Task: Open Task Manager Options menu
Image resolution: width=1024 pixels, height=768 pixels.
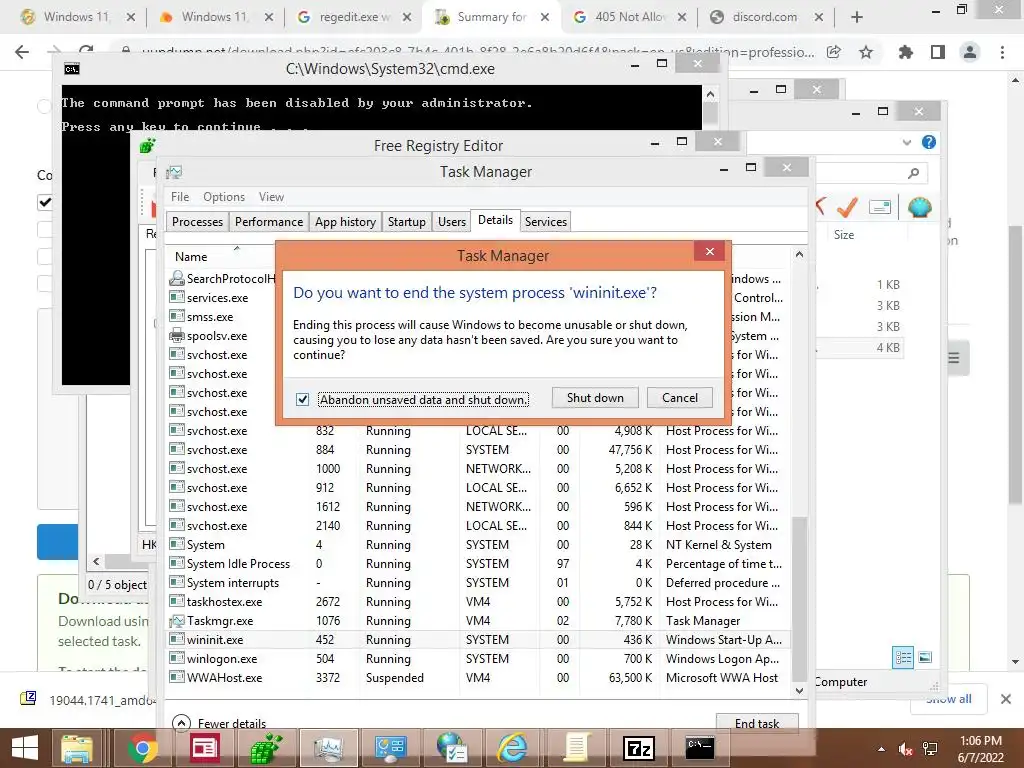Action: tap(223, 197)
